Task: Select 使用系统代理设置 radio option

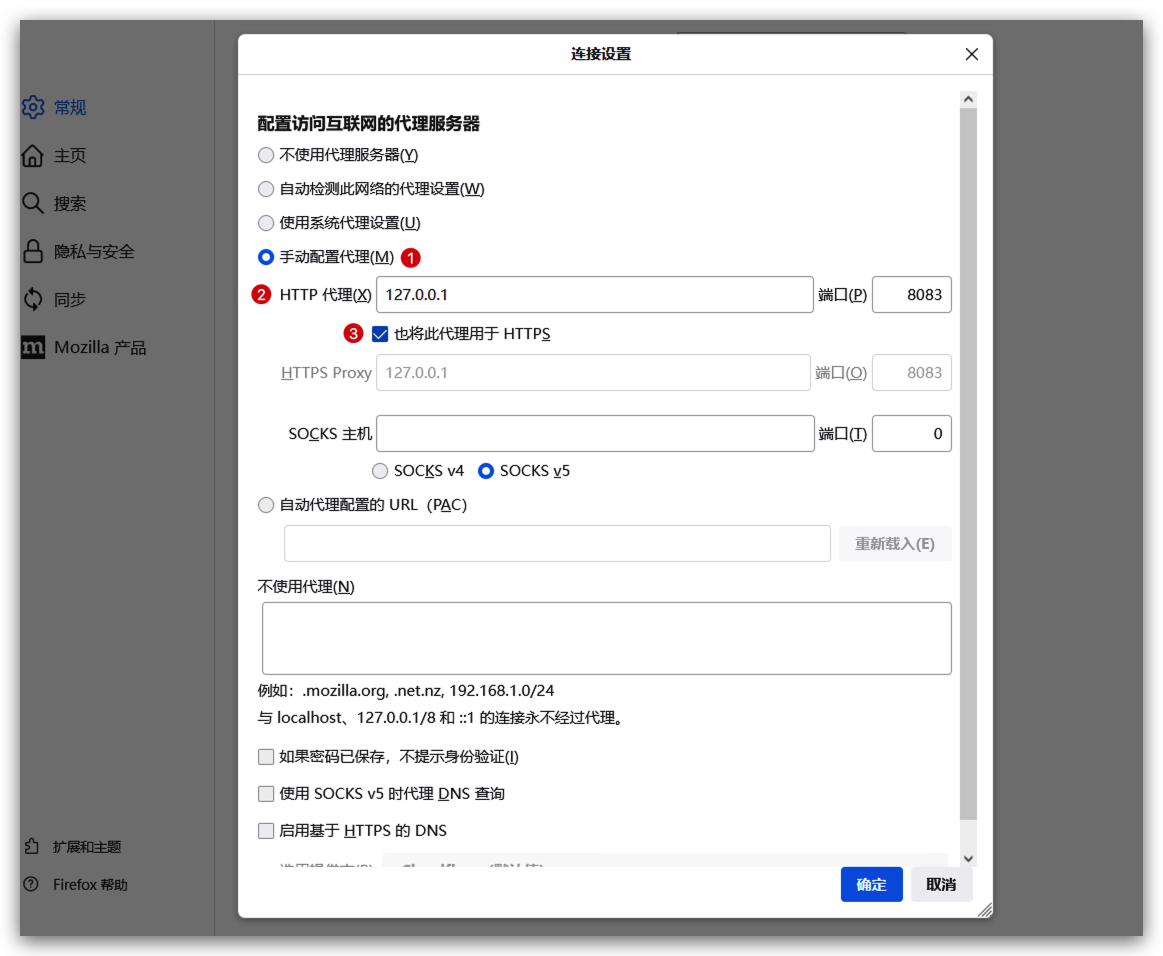Action: tap(266, 223)
